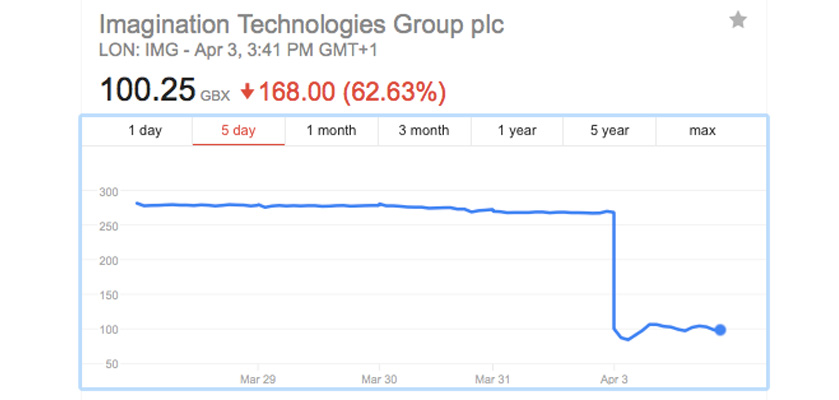The height and width of the screenshot is (400, 839).
Task: Open the 1 month tab
Action: [x=331, y=130]
